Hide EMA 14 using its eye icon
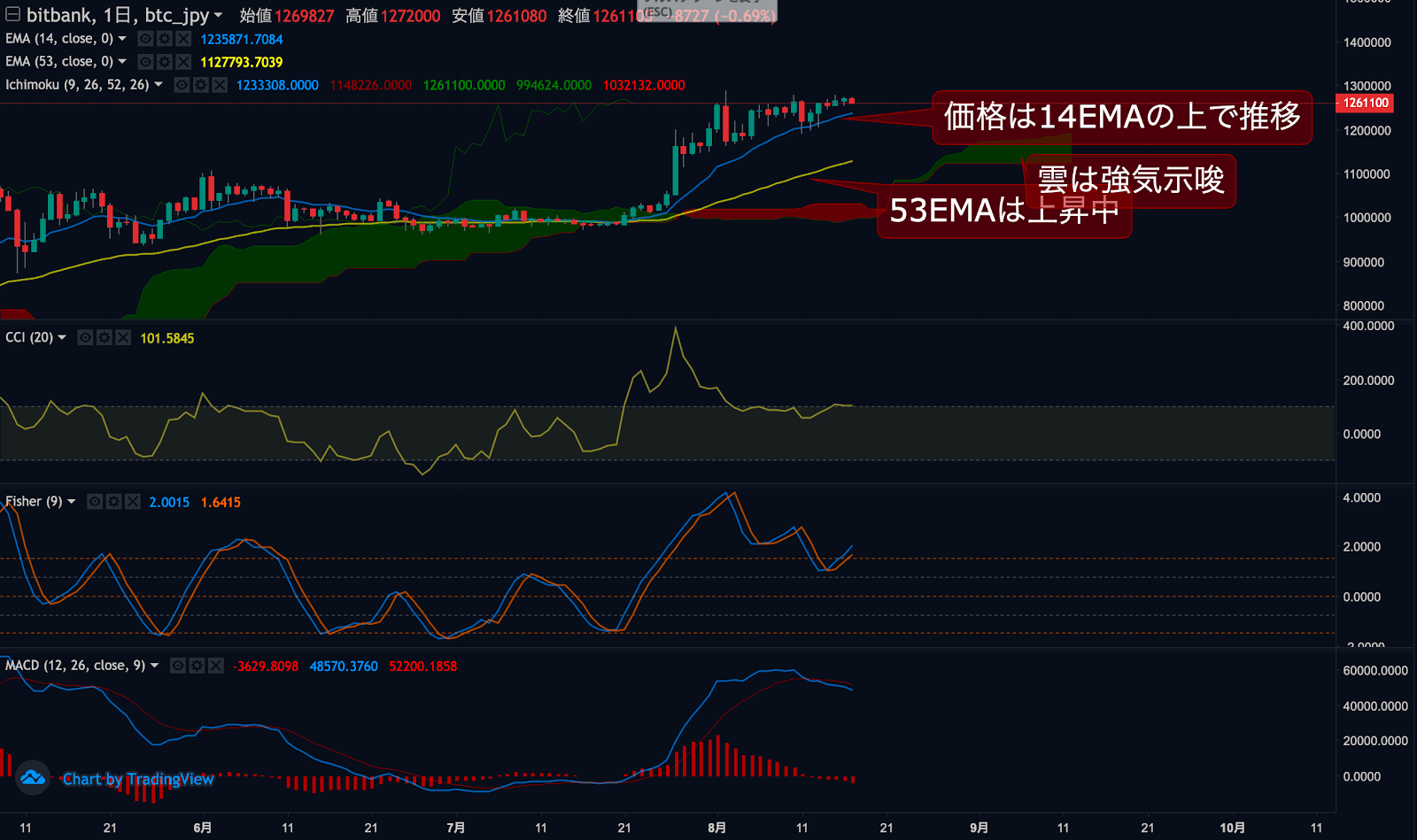Screen dimensions: 1417x840 click(x=145, y=39)
